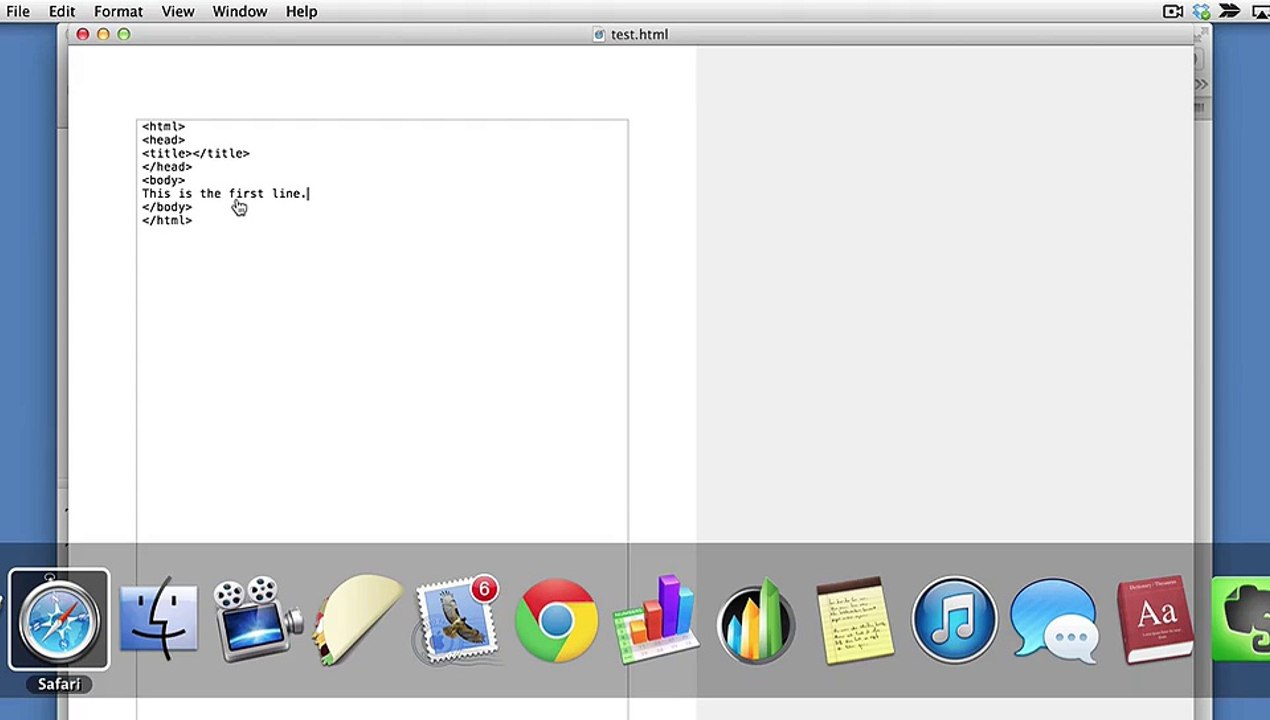This screenshot has height=720, width=1270.
Task: Zoom the test.html window with green button
Action: click(x=124, y=34)
